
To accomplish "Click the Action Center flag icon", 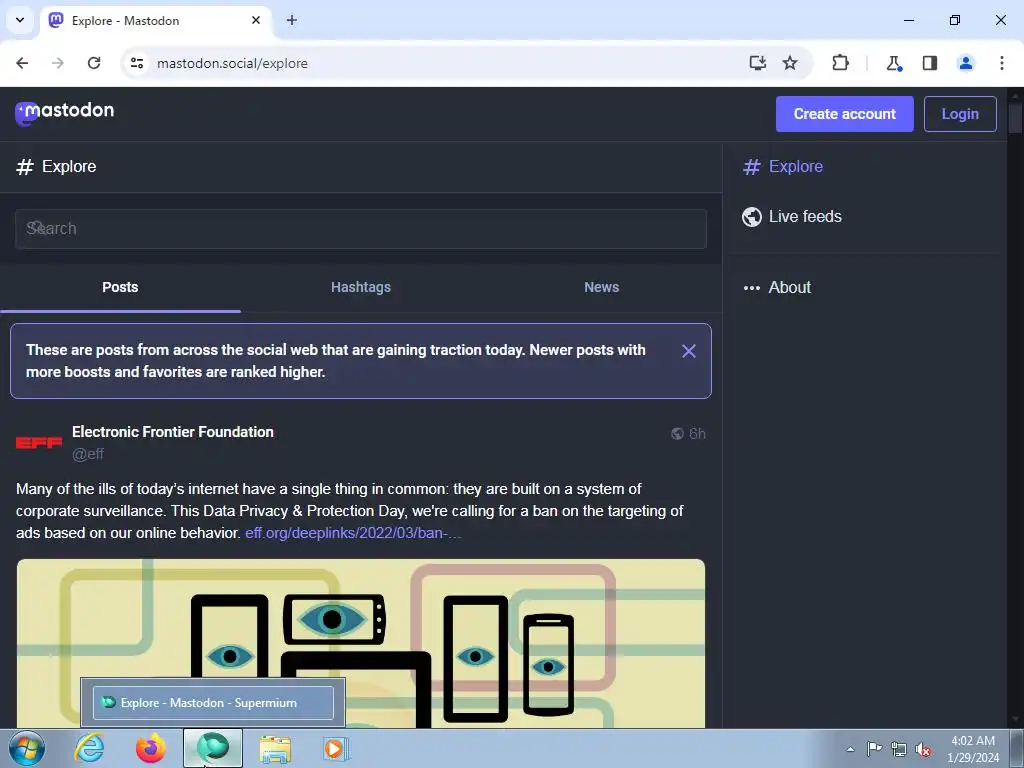I will tap(874, 749).
